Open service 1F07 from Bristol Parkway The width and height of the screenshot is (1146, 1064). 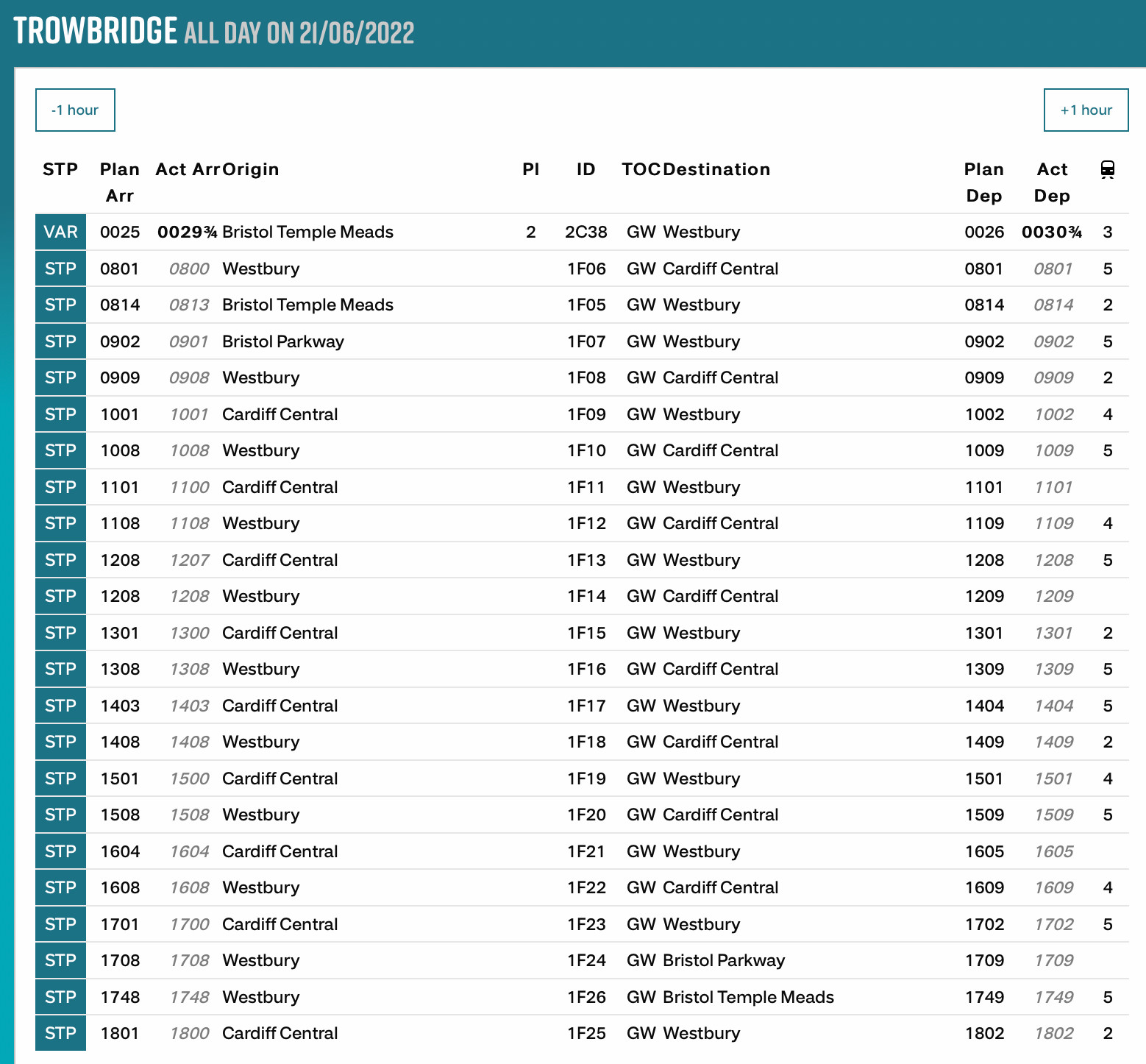click(x=586, y=341)
